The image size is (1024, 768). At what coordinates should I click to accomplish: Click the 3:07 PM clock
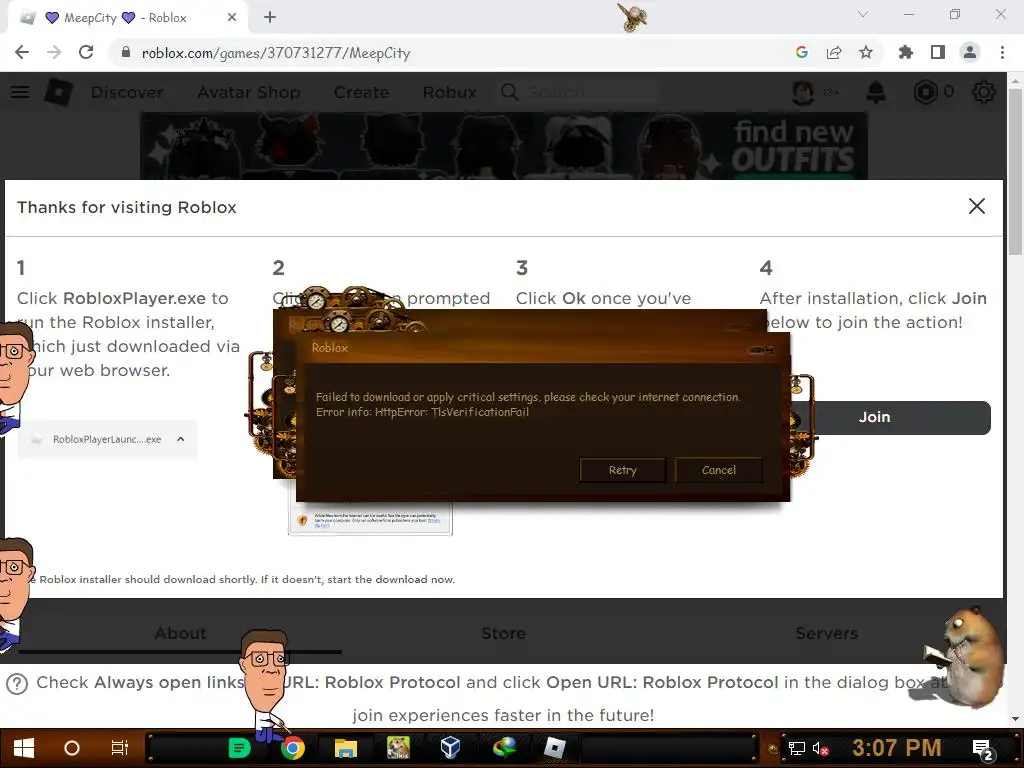(897, 748)
